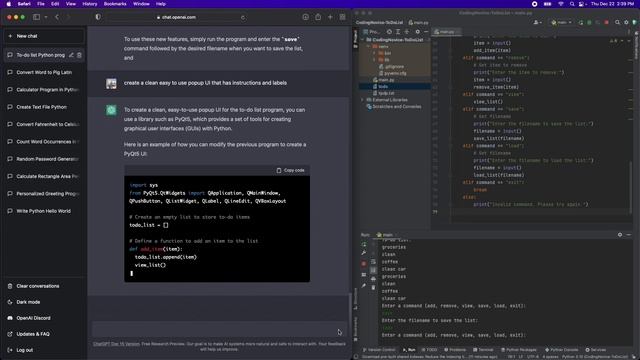
Task: Open the Safari File menu
Action: [x=41, y=4]
